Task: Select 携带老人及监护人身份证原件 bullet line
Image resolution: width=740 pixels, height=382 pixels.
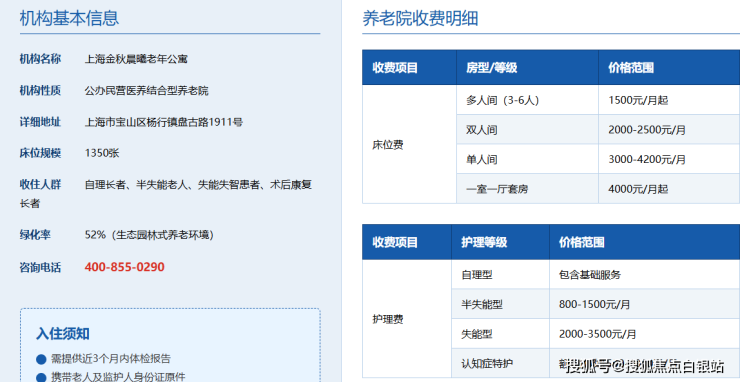Action: point(118,377)
